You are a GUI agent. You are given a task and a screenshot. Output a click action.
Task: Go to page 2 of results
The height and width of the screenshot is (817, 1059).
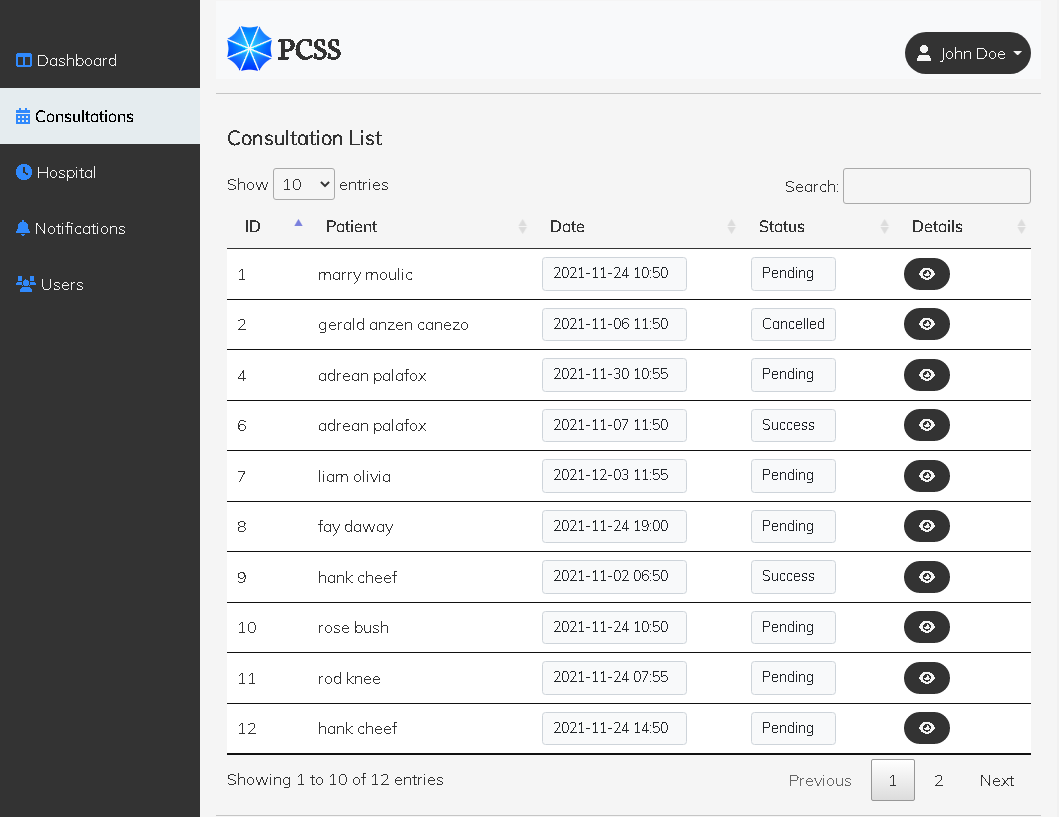coord(938,781)
